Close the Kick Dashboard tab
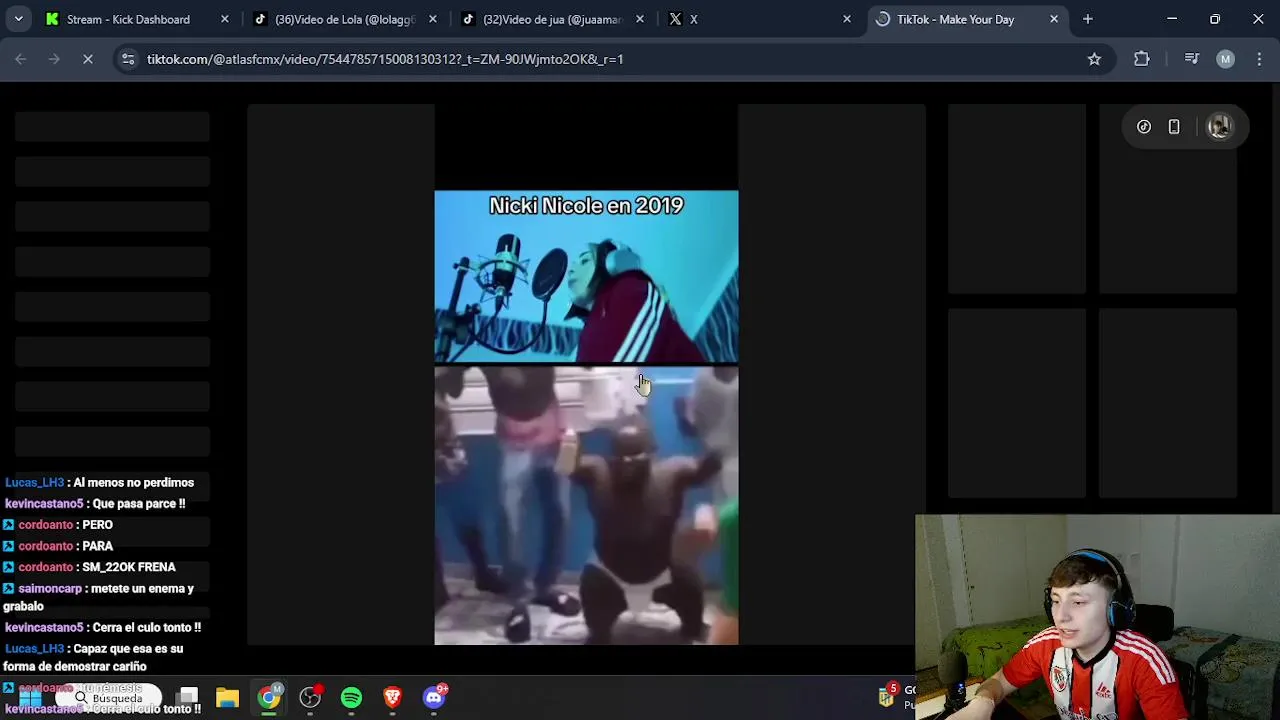 [x=225, y=19]
